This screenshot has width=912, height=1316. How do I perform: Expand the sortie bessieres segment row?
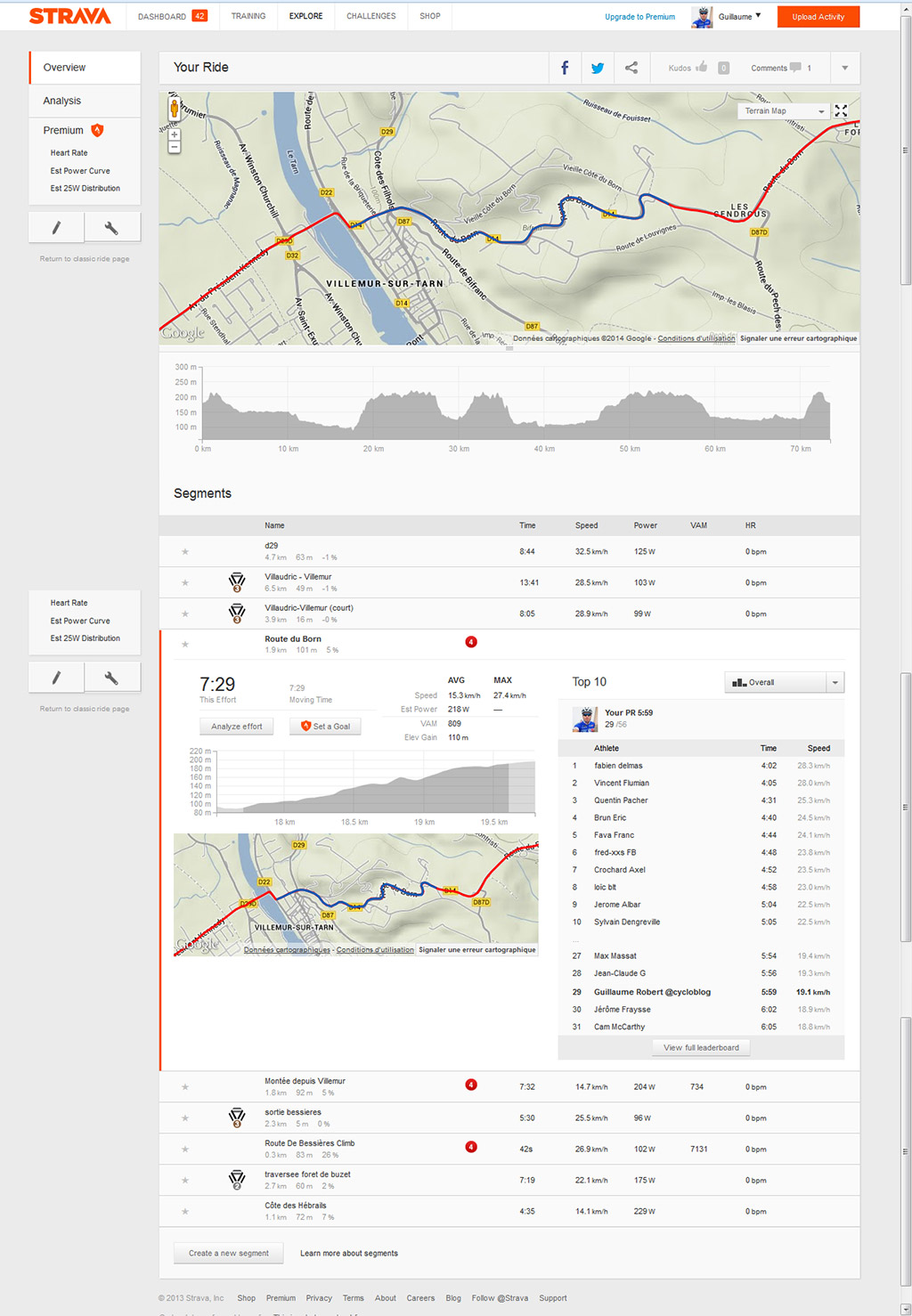click(x=509, y=1117)
